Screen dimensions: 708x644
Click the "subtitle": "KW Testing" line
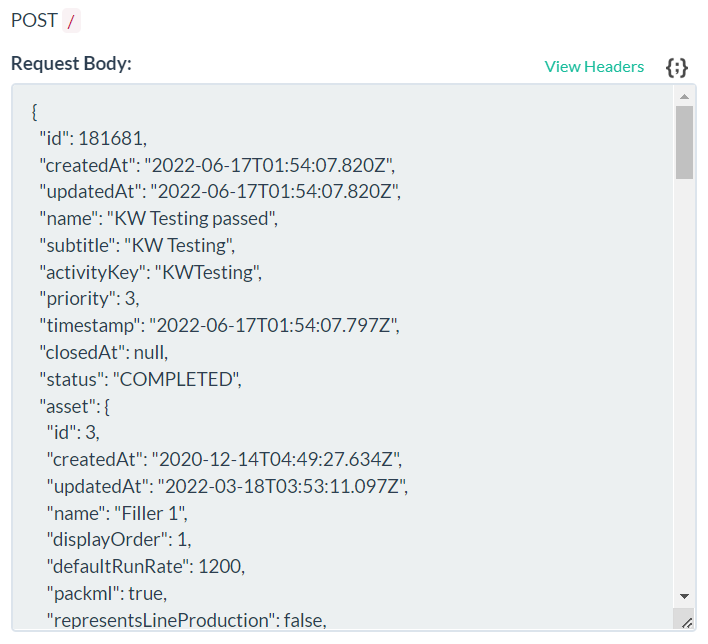tap(137, 244)
